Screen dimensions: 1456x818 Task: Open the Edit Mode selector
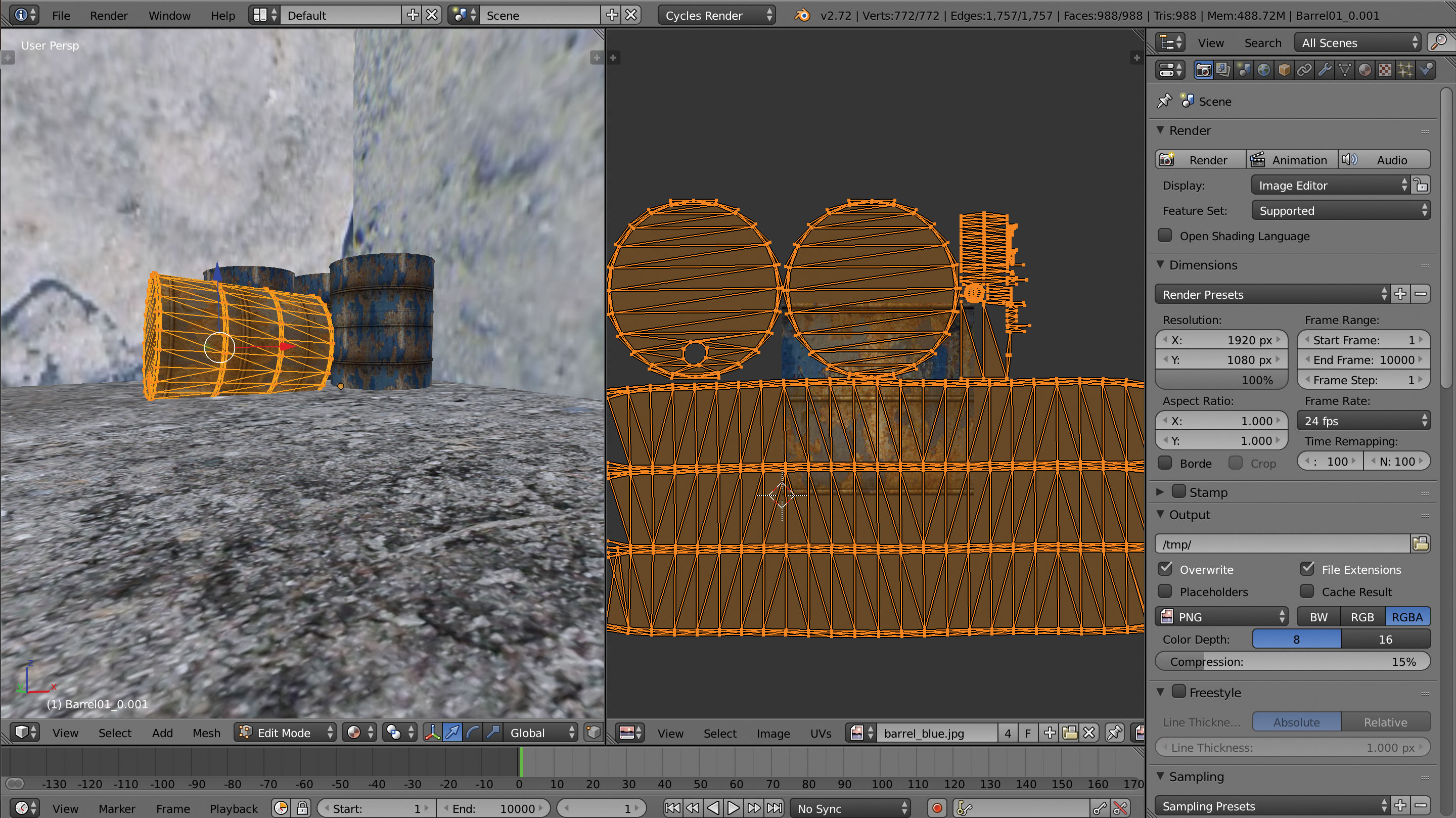[x=286, y=733]
